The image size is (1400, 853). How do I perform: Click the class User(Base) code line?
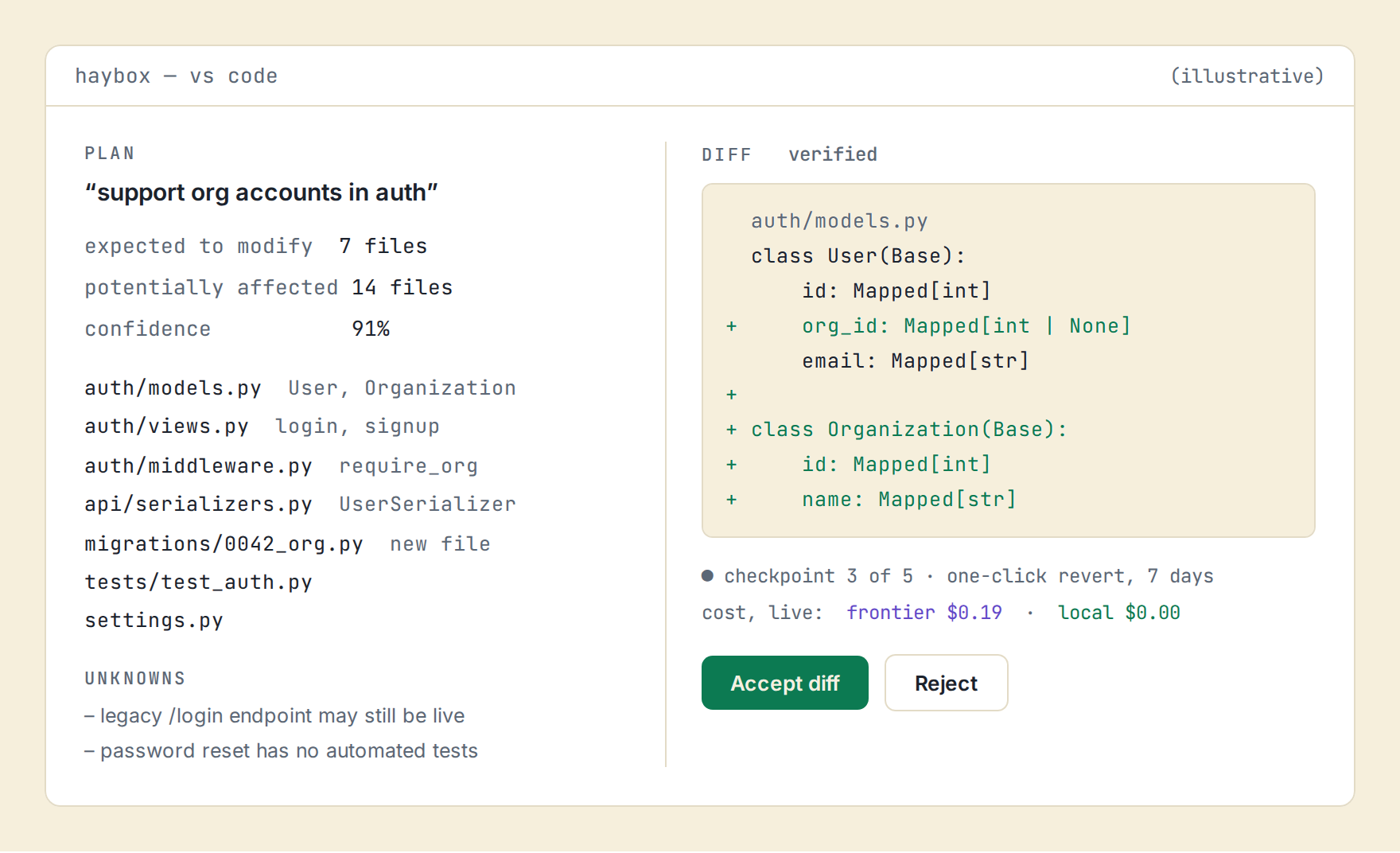pyautogui.click(x=858, y=256)
